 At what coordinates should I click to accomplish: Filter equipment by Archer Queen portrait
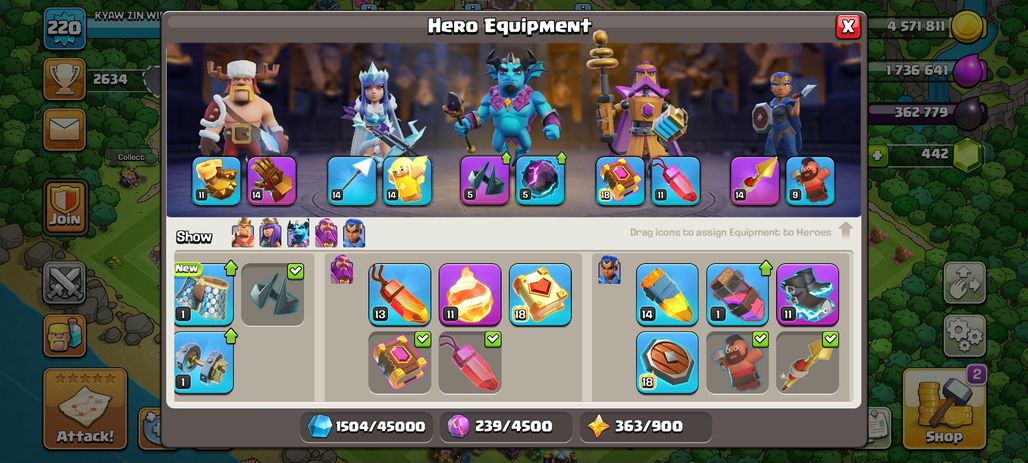pos(270,233)
